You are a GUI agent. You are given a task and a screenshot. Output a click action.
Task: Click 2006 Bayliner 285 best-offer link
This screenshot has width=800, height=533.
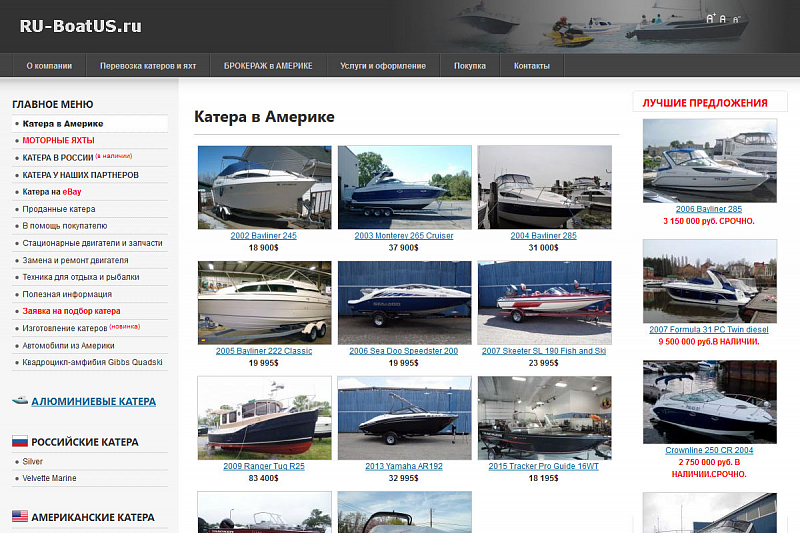coord(709,209)
